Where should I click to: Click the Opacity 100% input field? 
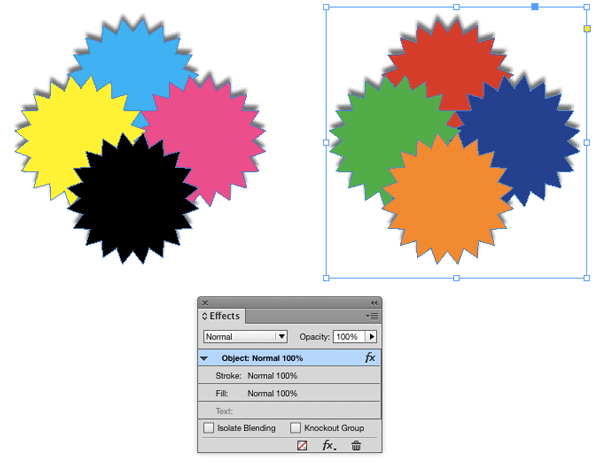coord(349,337)
